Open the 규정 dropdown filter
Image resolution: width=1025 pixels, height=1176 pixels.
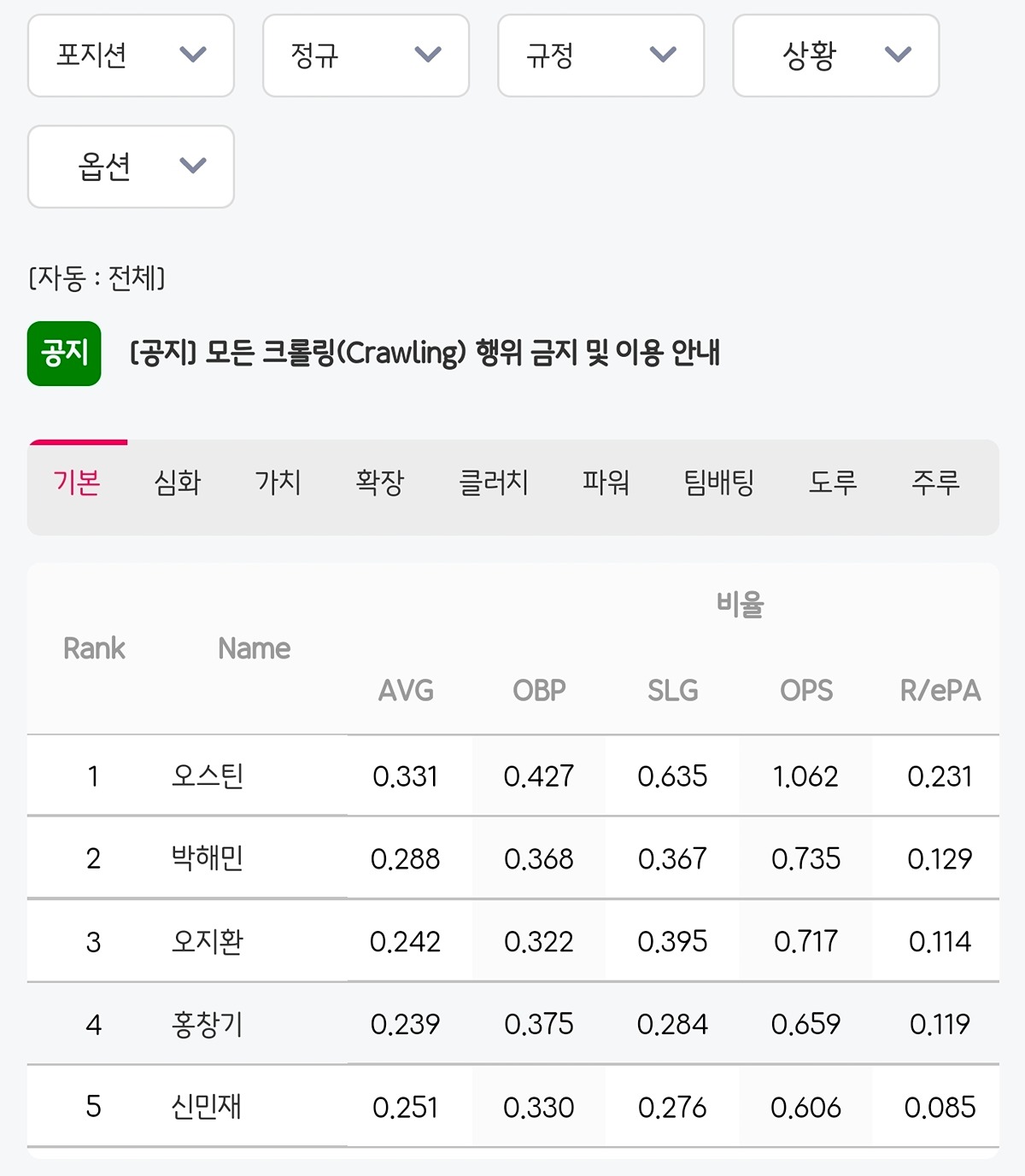click(x=600, y=56)
